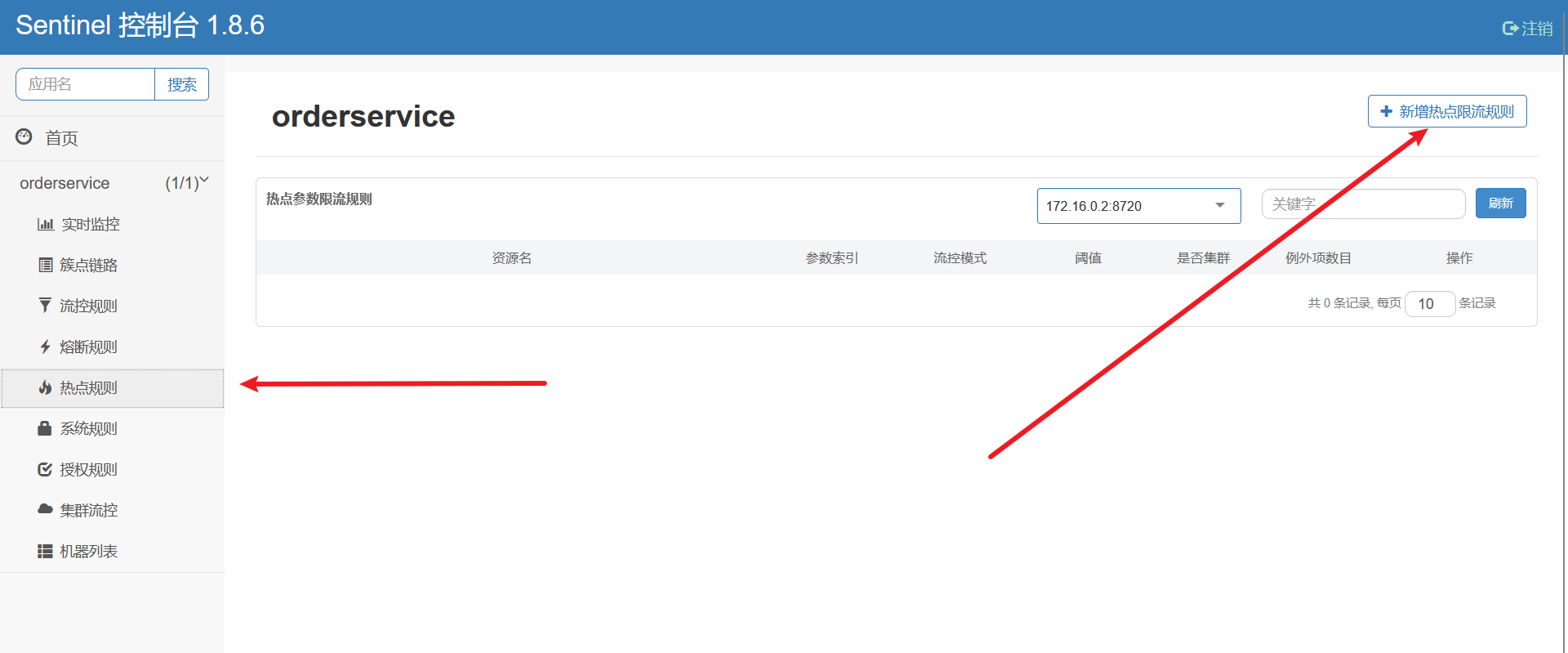Click the cloud icon for 集群流控
This screenshot has height=653, width=1568.
coord(45,509)
